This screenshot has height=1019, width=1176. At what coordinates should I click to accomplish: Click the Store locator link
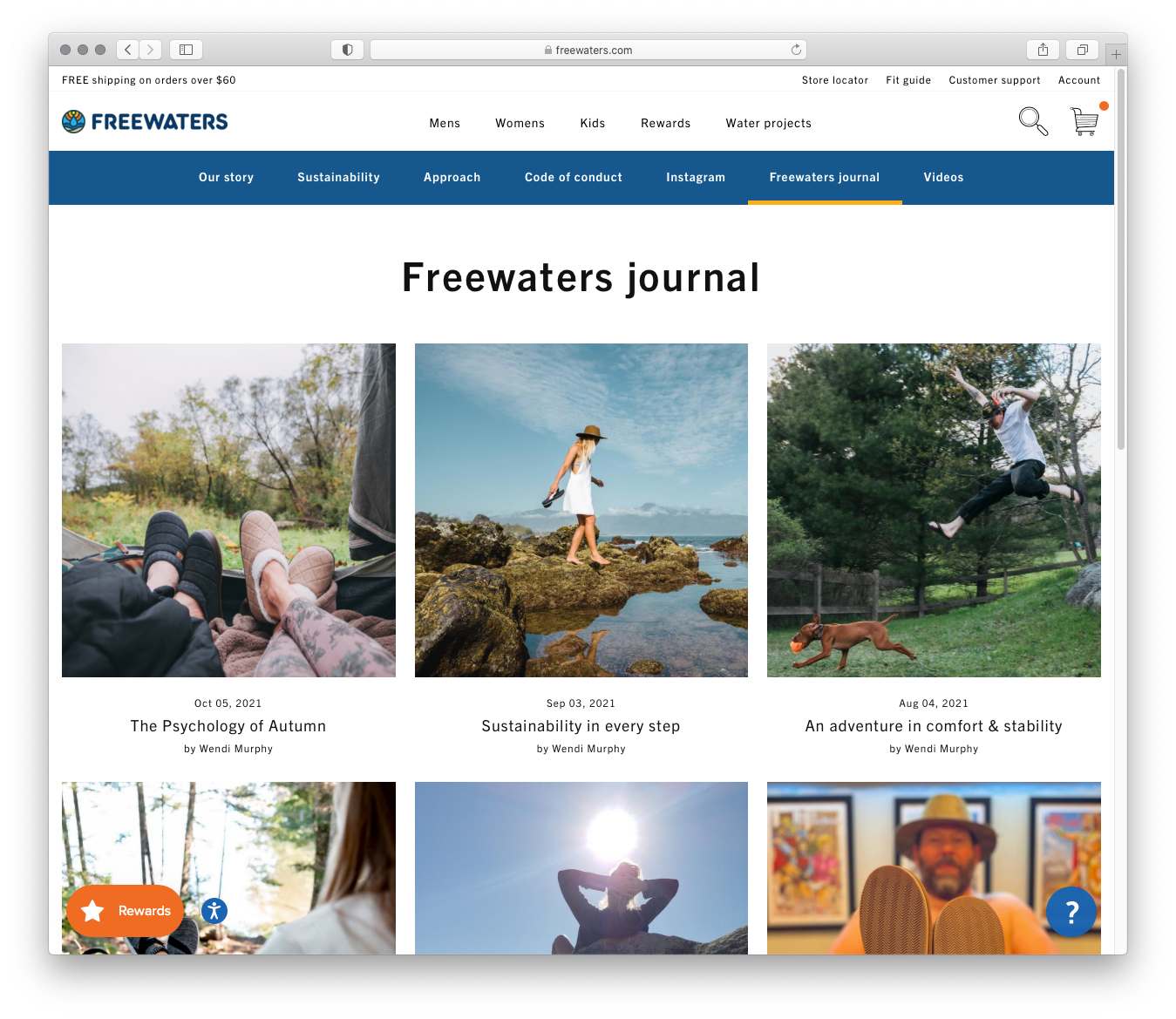click(835, 80)
